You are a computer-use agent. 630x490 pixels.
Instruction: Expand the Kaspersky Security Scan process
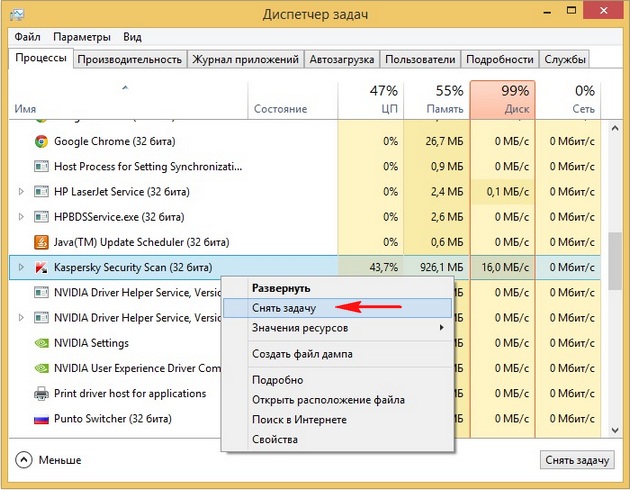point(21,267)
